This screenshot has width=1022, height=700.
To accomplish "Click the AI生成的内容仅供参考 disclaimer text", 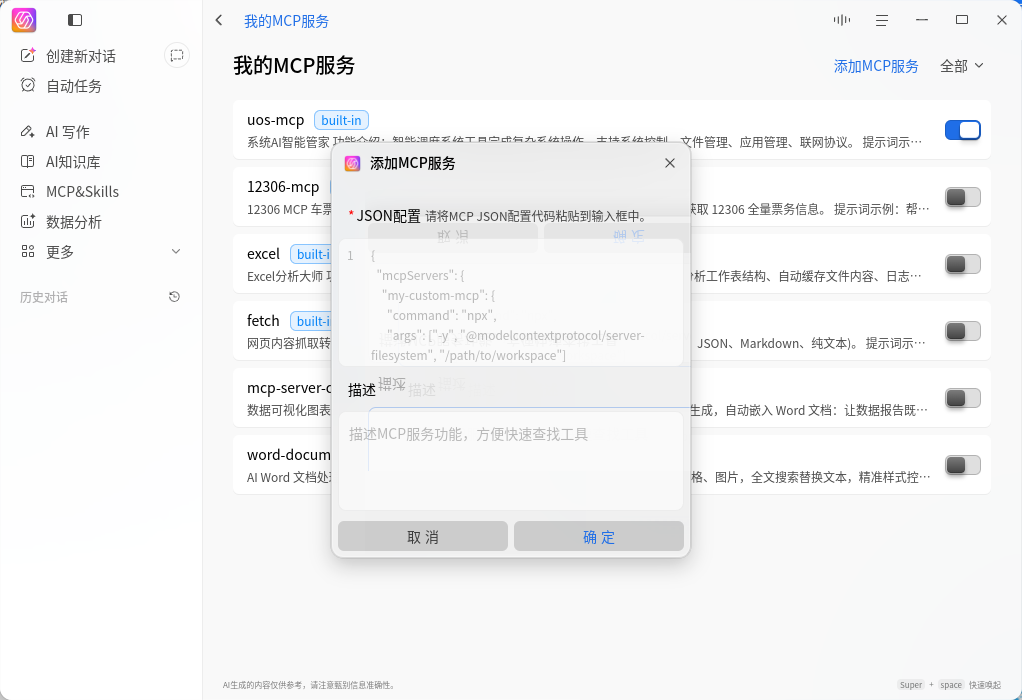I will (x=308, y=685).
